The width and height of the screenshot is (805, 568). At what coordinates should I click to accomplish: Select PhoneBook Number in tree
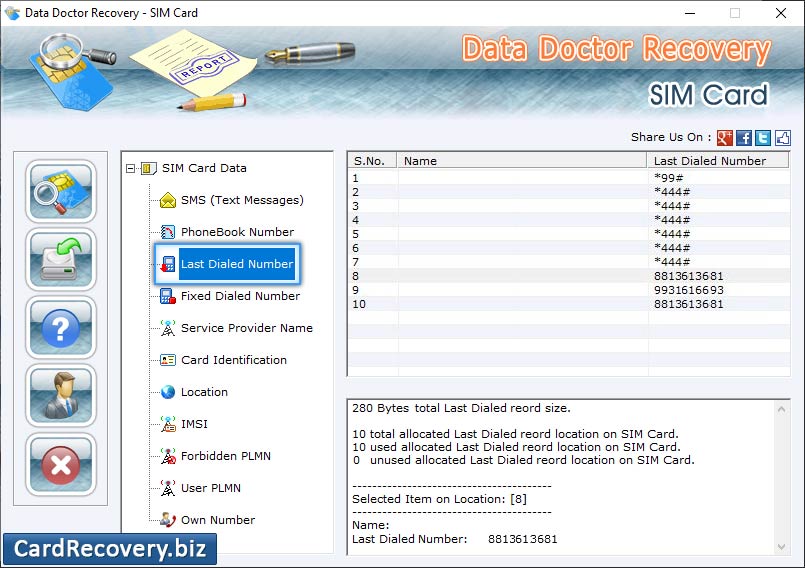[x=237, y=232]
